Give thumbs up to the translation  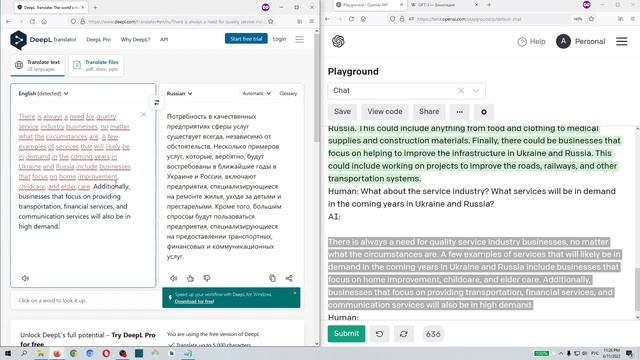coord(190,278)
